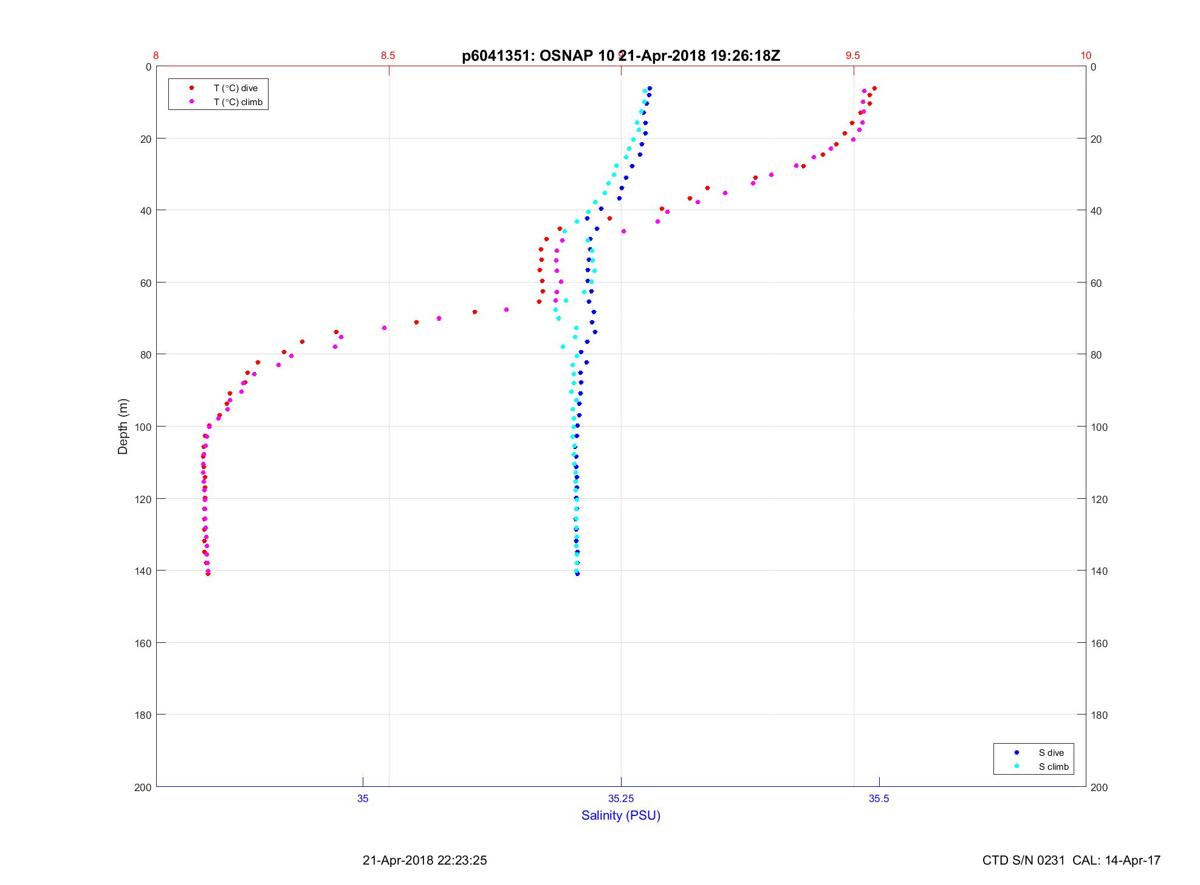Viewport: 1200px width, 885px height.
Task: Click the top temperature tick label 9.5
Action: pos(853,56)
